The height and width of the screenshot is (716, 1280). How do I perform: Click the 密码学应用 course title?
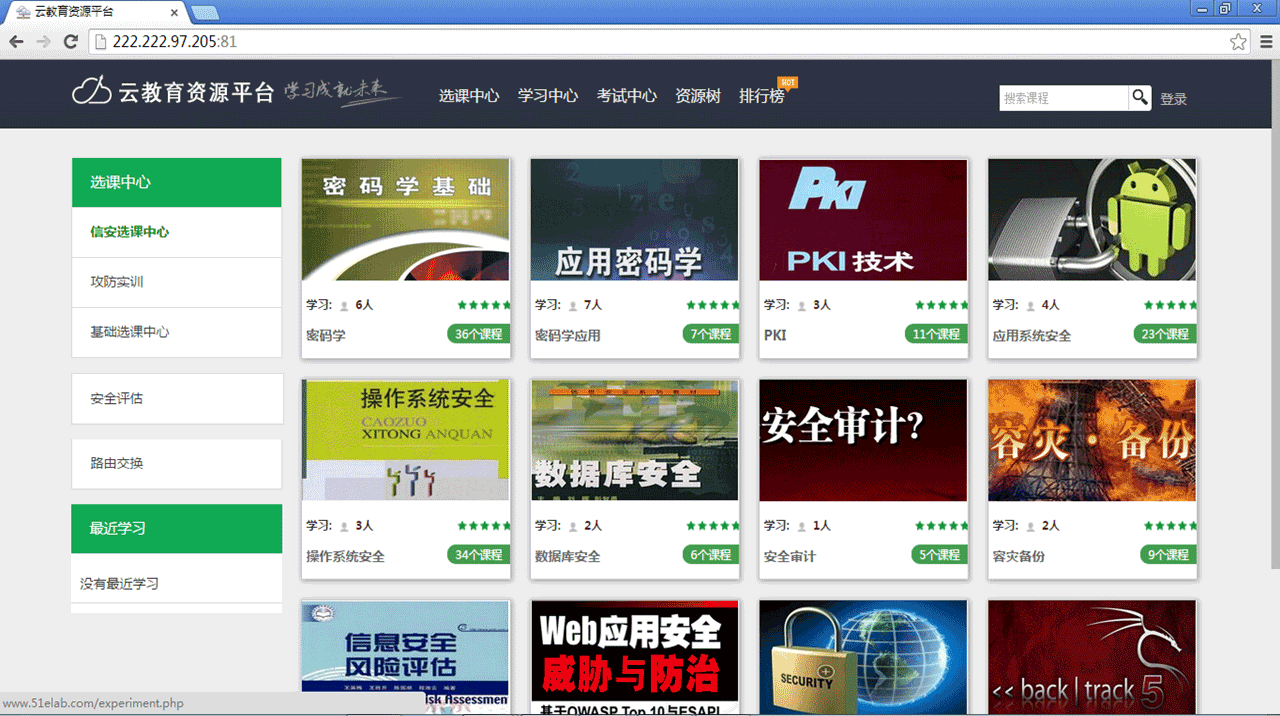pyautogui.click(x=568, y=336)
